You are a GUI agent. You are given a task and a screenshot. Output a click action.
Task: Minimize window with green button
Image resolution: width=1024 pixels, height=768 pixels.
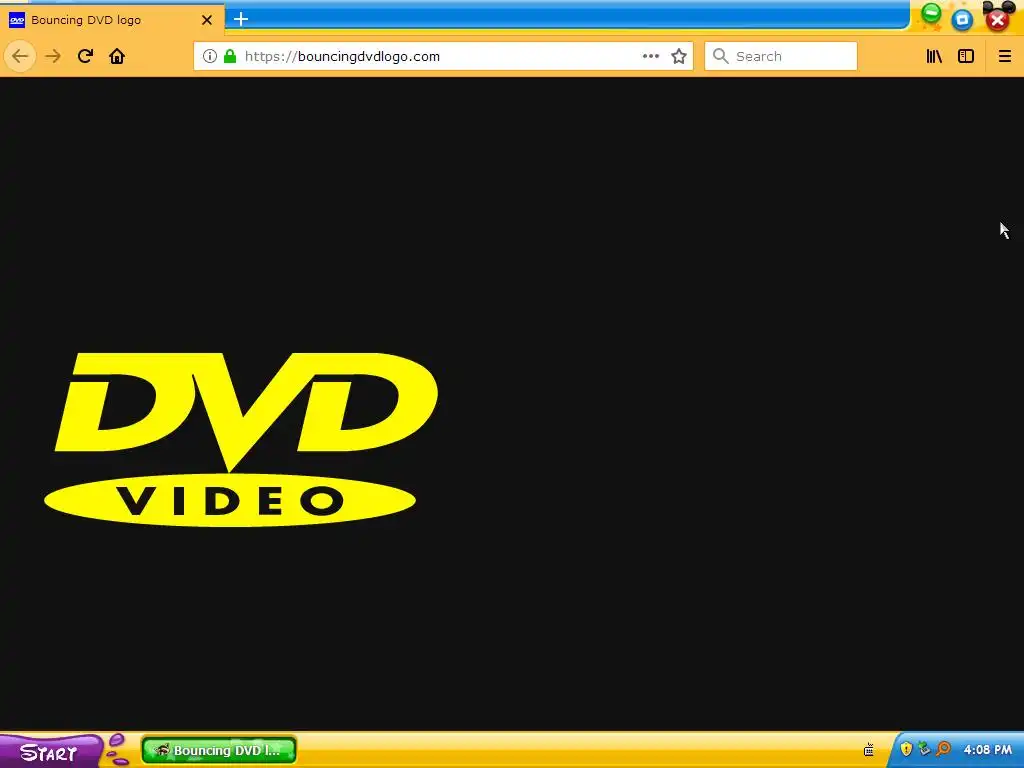point(931,13)
